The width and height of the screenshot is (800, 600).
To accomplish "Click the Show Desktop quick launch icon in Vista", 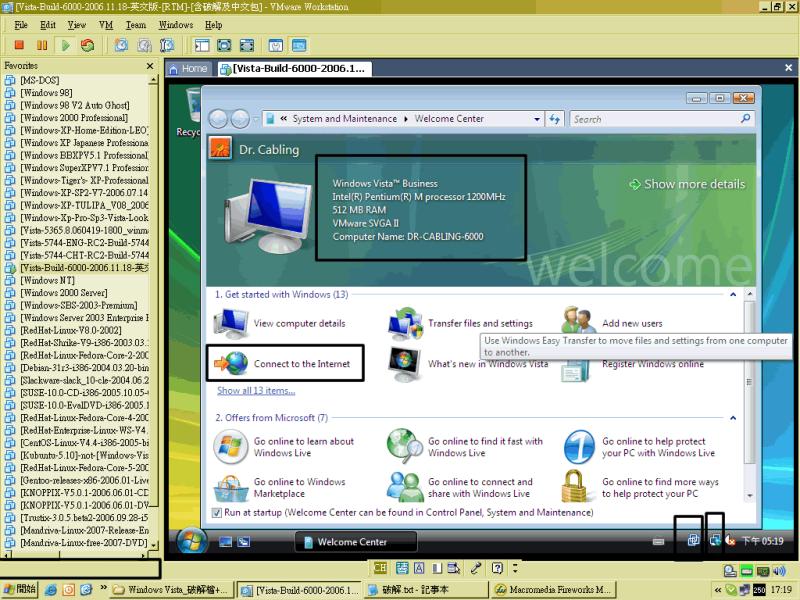I will 225,542.
